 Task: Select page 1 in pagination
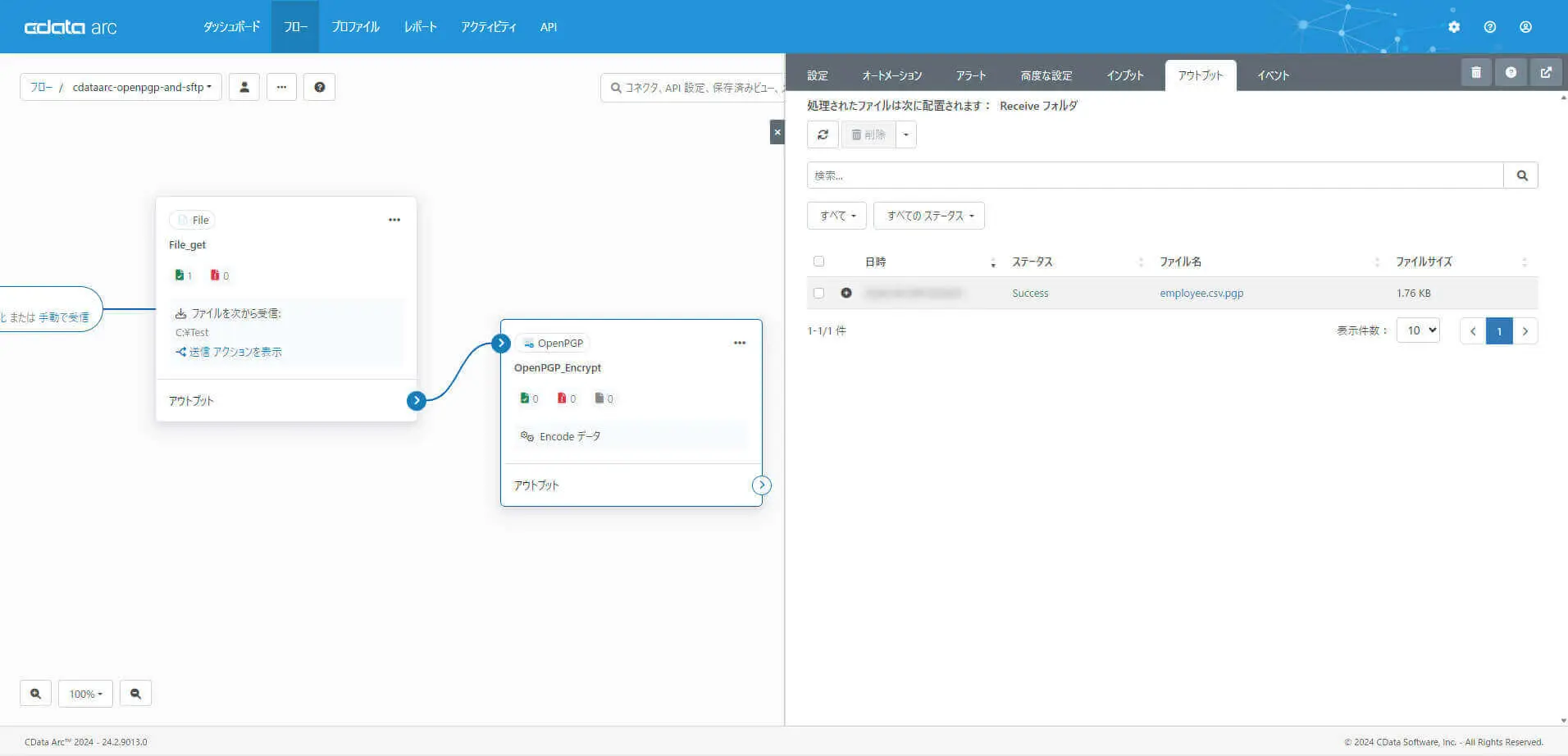point(1499,331)
